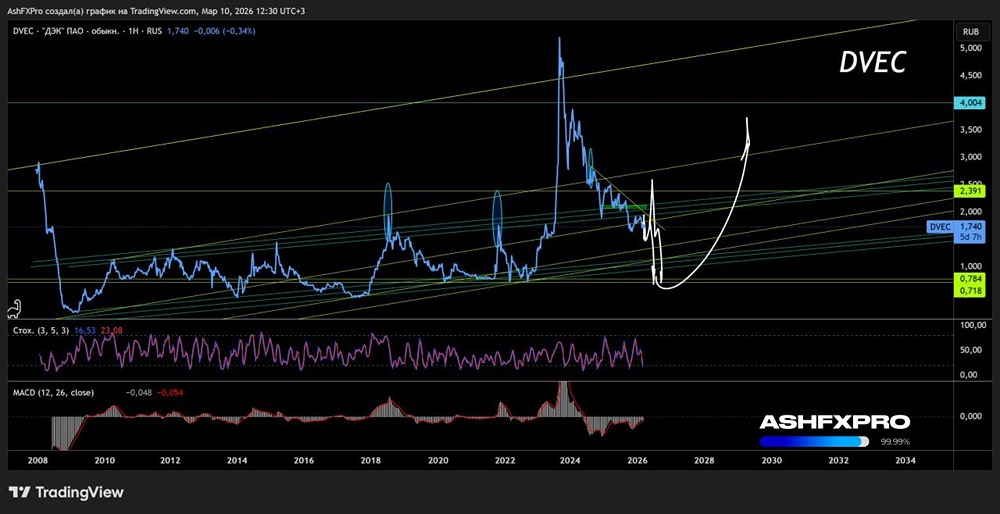Click the 100,00 value on the stochastic axis
Screen dimensions: 1000x514
click(971, 325)
